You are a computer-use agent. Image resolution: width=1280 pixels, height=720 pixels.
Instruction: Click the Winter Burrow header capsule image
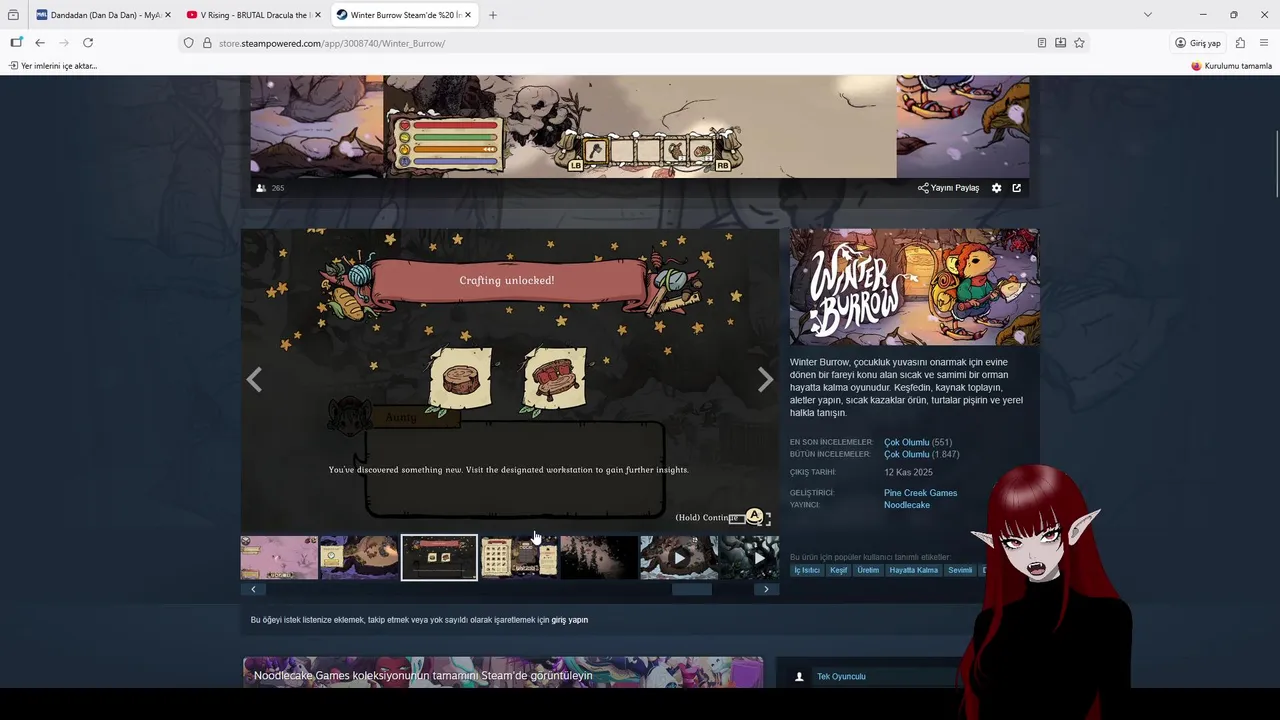coord(914,287)
